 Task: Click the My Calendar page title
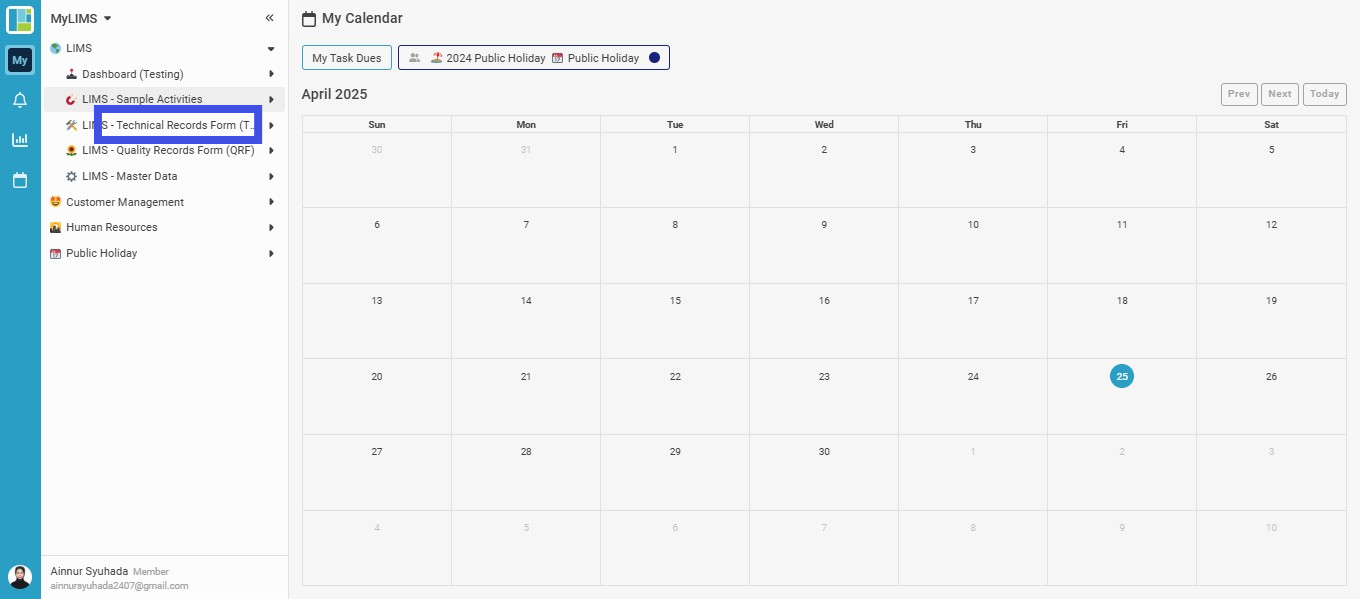(x=362, y=18)
